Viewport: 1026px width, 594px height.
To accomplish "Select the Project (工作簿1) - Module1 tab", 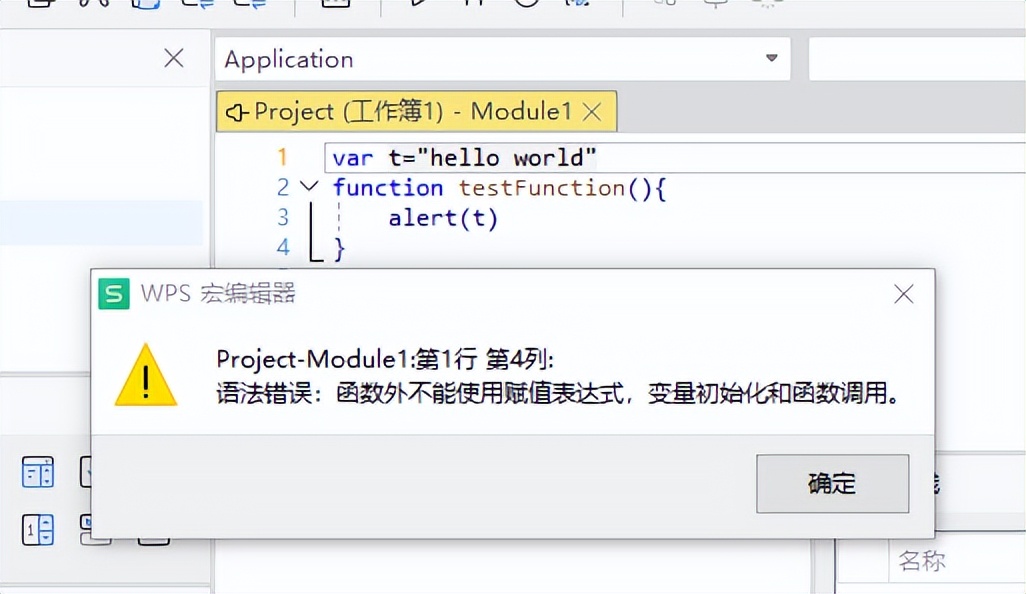I will (416, 111).
